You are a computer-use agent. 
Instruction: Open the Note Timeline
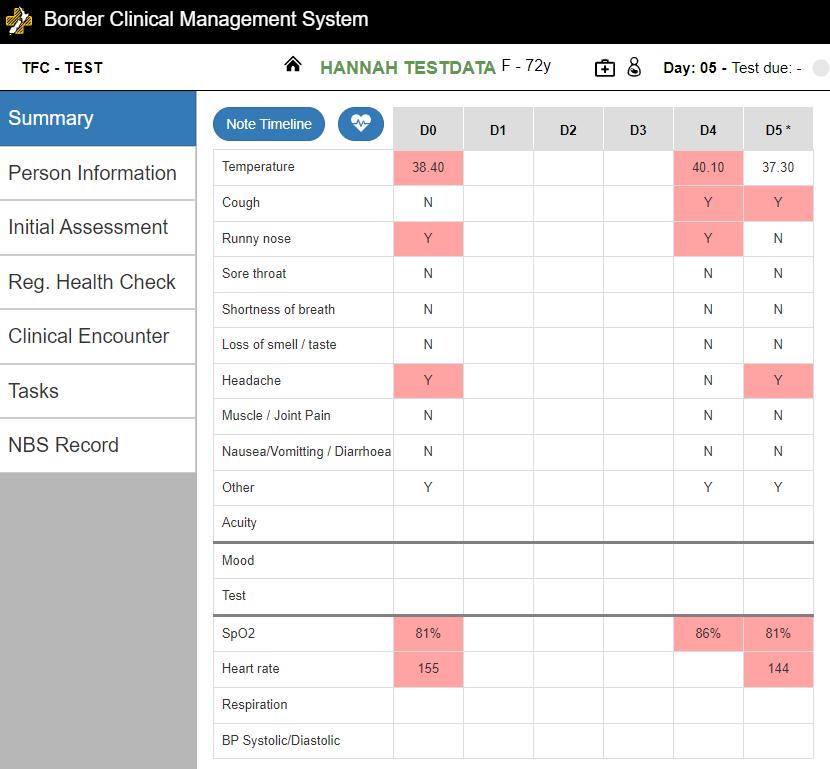pyautogui.click(x=269, y=124)
